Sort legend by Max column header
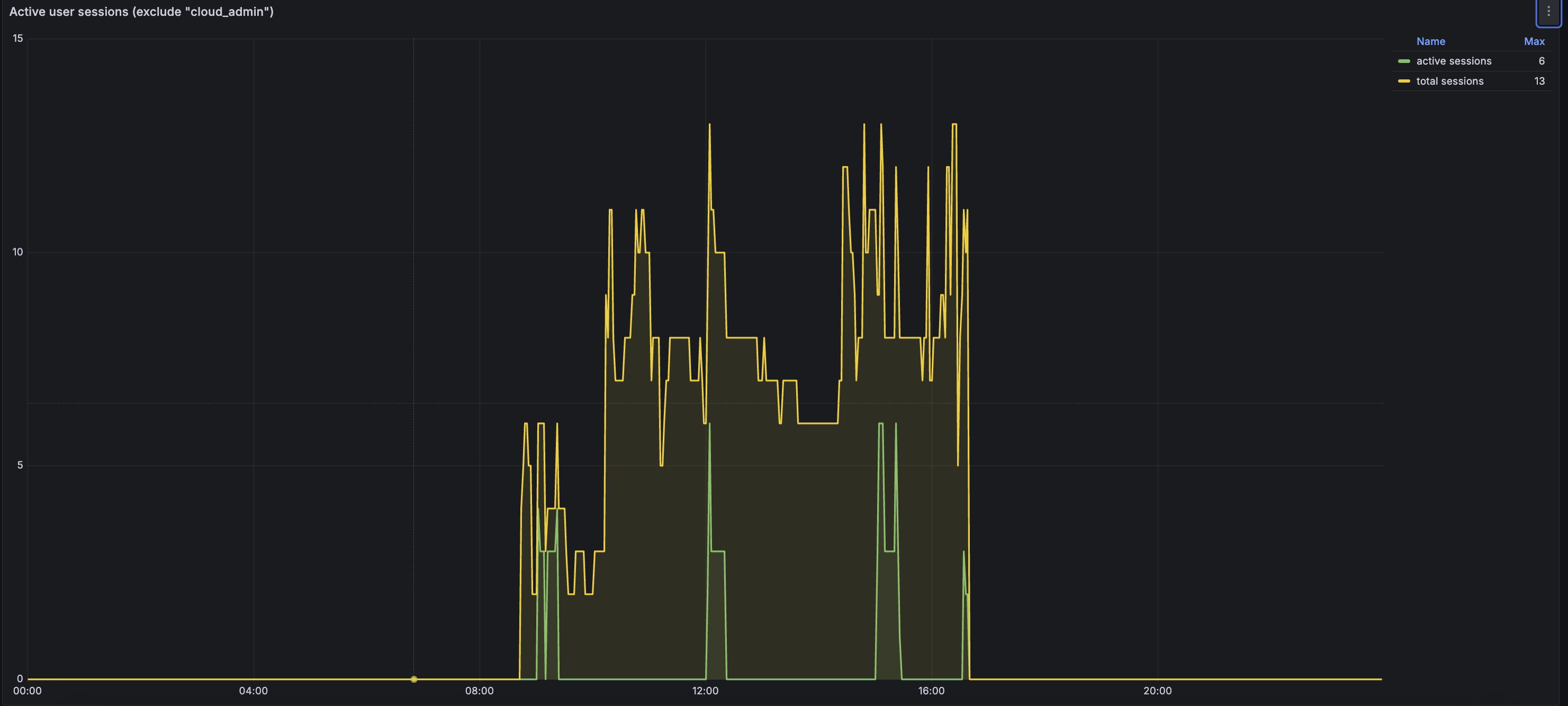Viewport: 1568px width, 706px height. tap(1533, 41)
